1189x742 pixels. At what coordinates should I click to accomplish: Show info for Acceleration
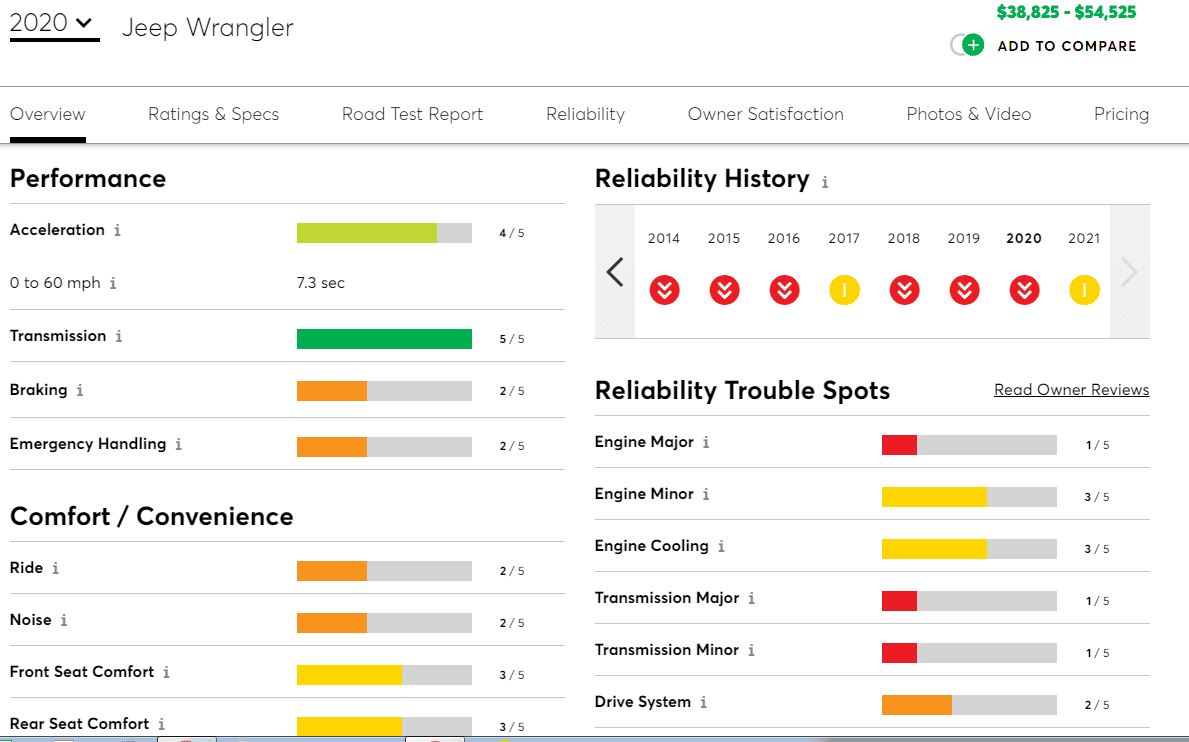118,230
